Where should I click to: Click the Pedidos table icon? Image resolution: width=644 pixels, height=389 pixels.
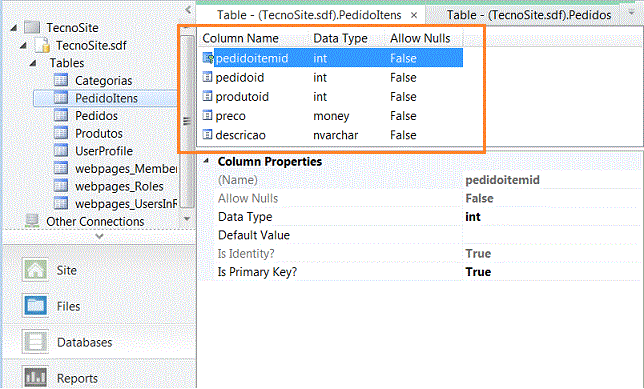61,115
